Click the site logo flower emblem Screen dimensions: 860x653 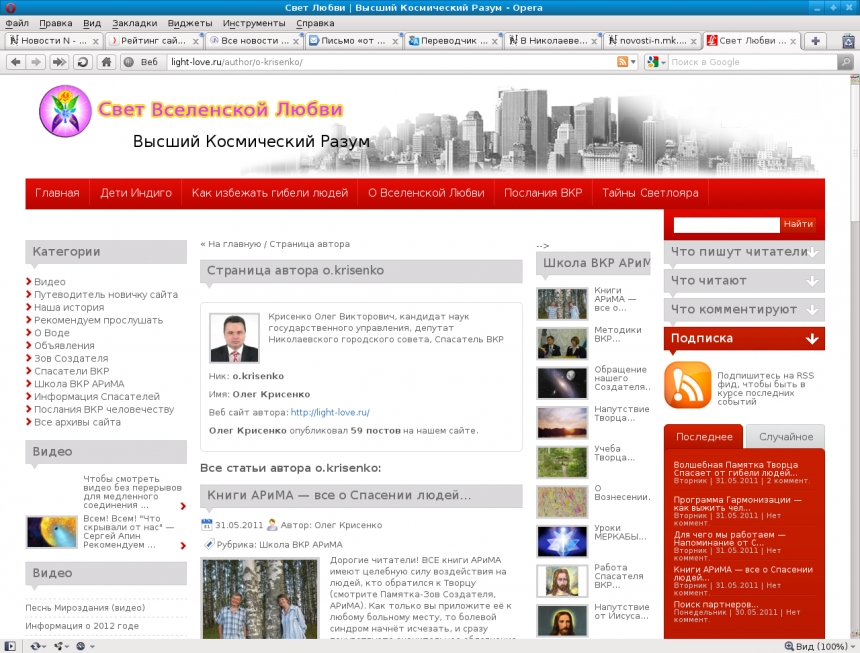tap(64, 111)
